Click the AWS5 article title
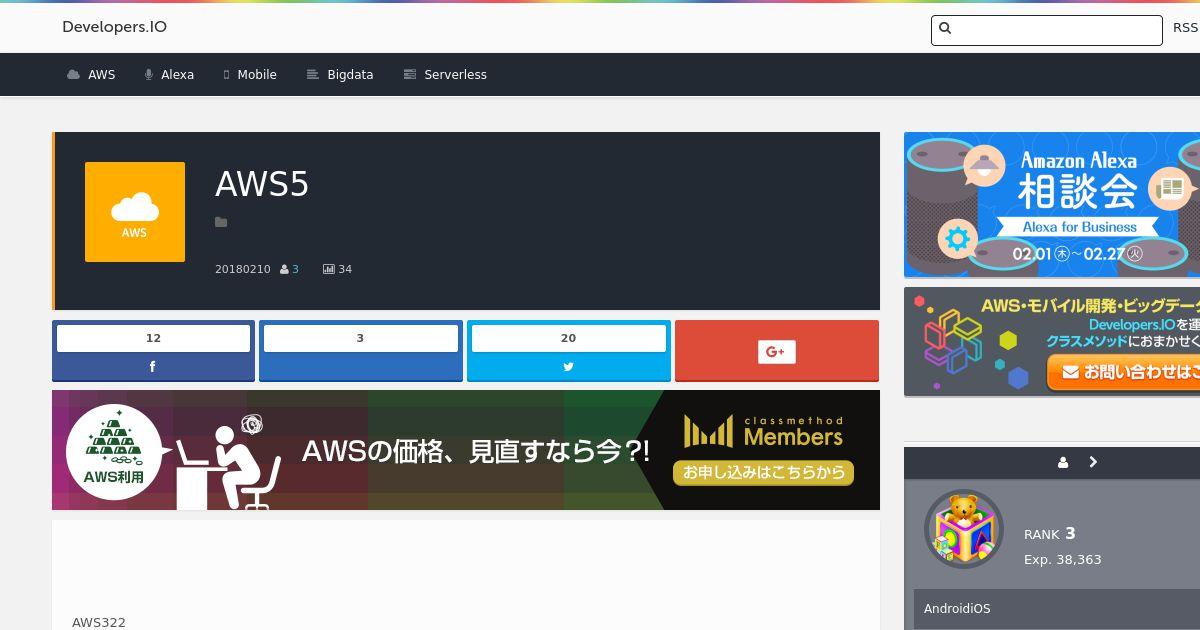Screen dimensions: 1200x630 coord(262,184)
